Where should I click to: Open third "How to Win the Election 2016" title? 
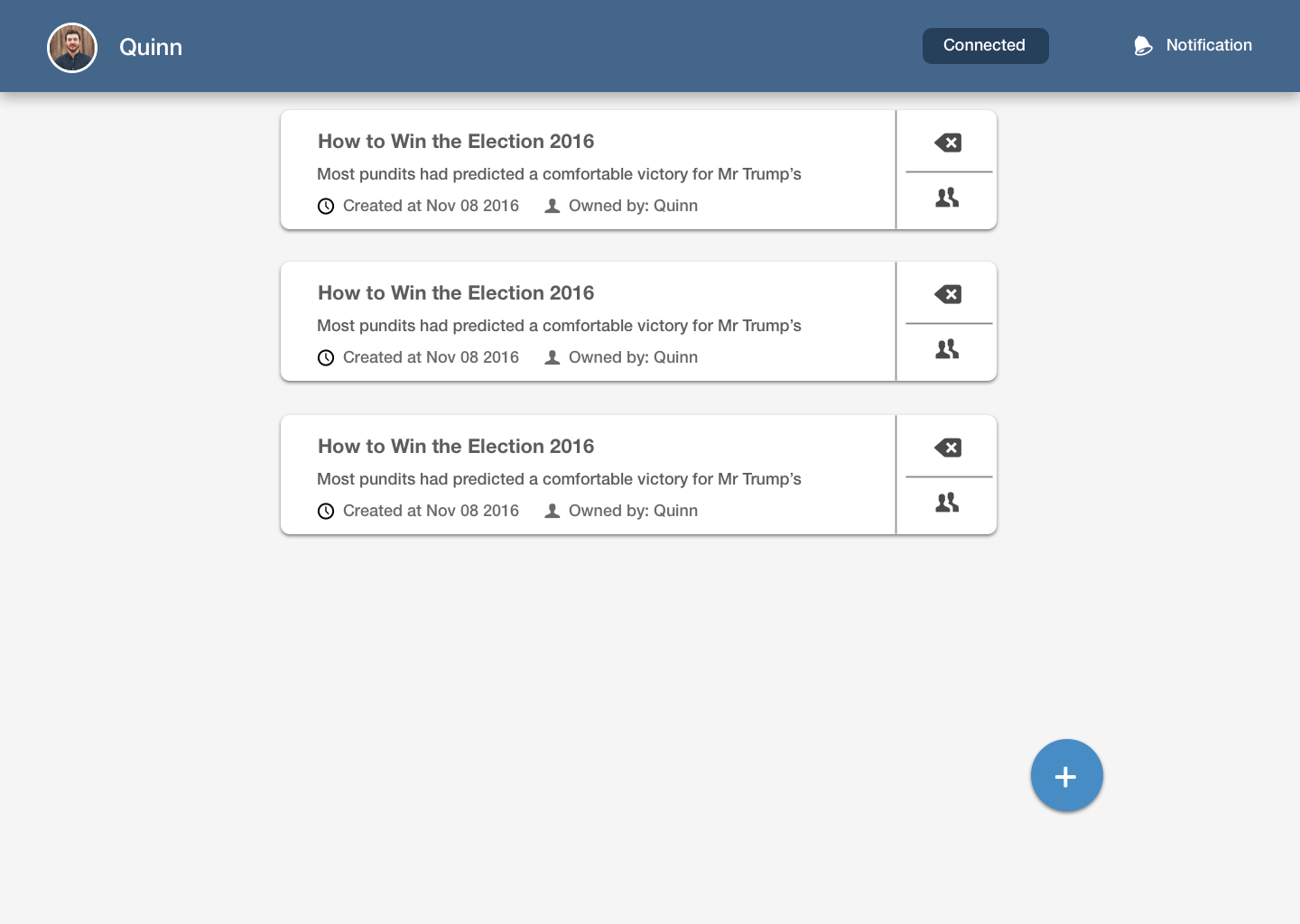(x=456, y=447)
